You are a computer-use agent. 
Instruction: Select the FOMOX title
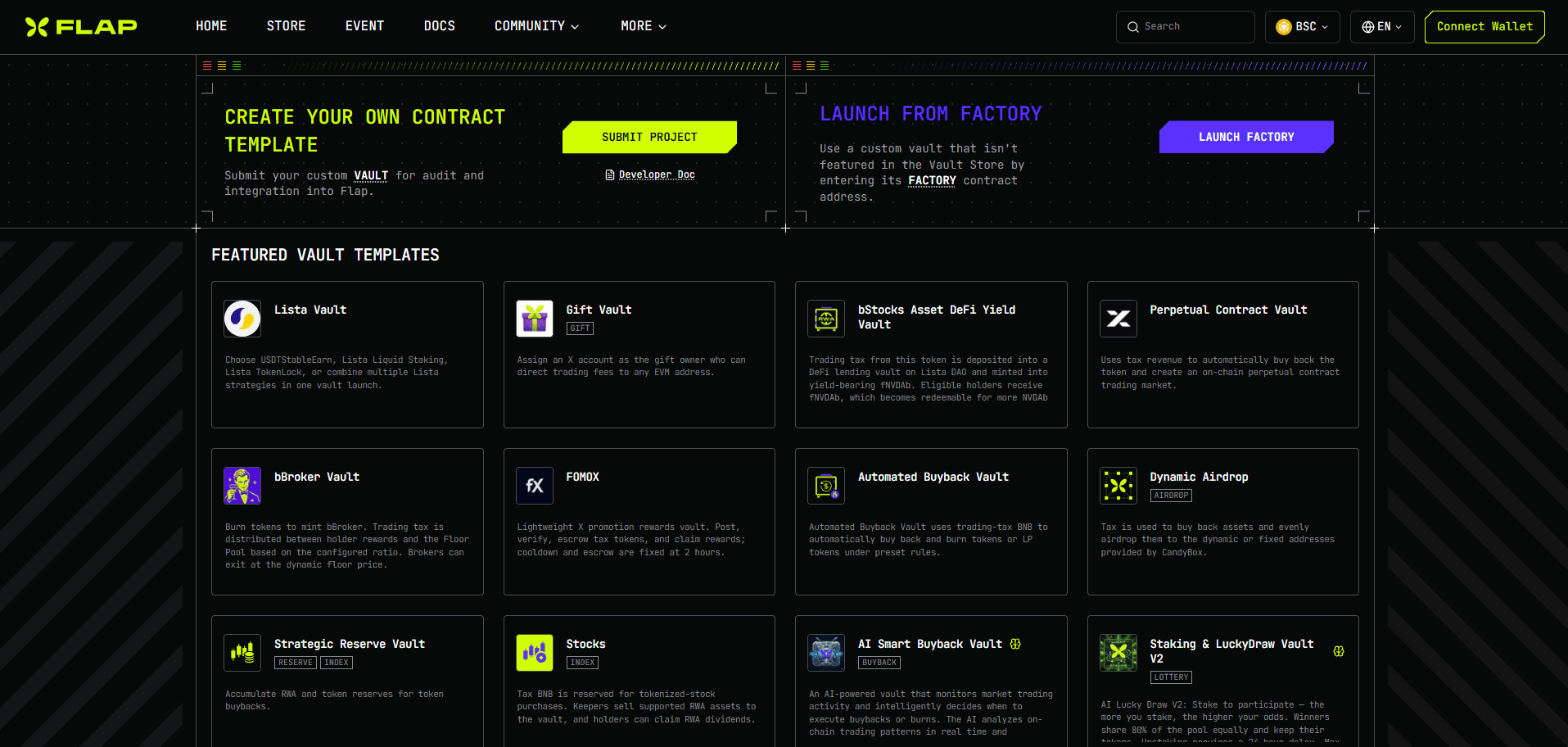coord(582,477)
